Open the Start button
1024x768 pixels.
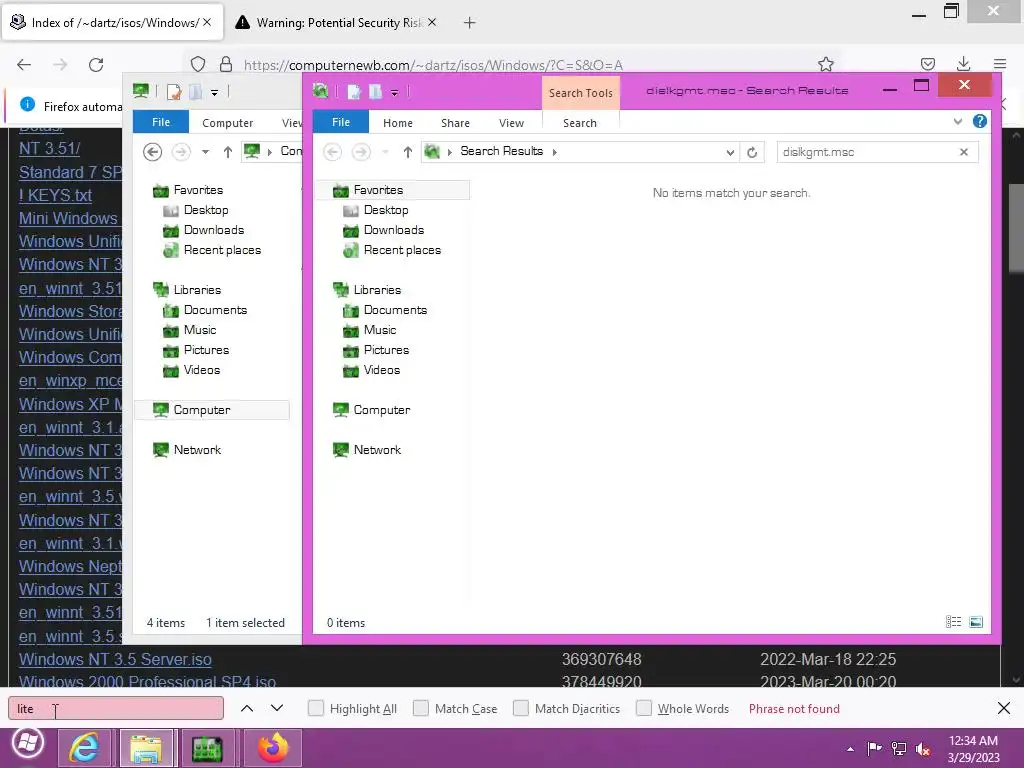click(27, 743)
